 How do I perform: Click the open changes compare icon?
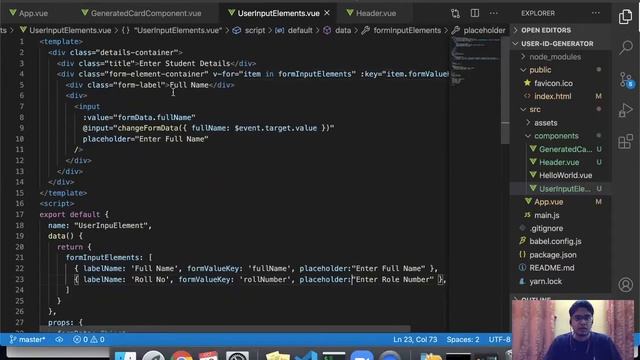click(456, 13)
